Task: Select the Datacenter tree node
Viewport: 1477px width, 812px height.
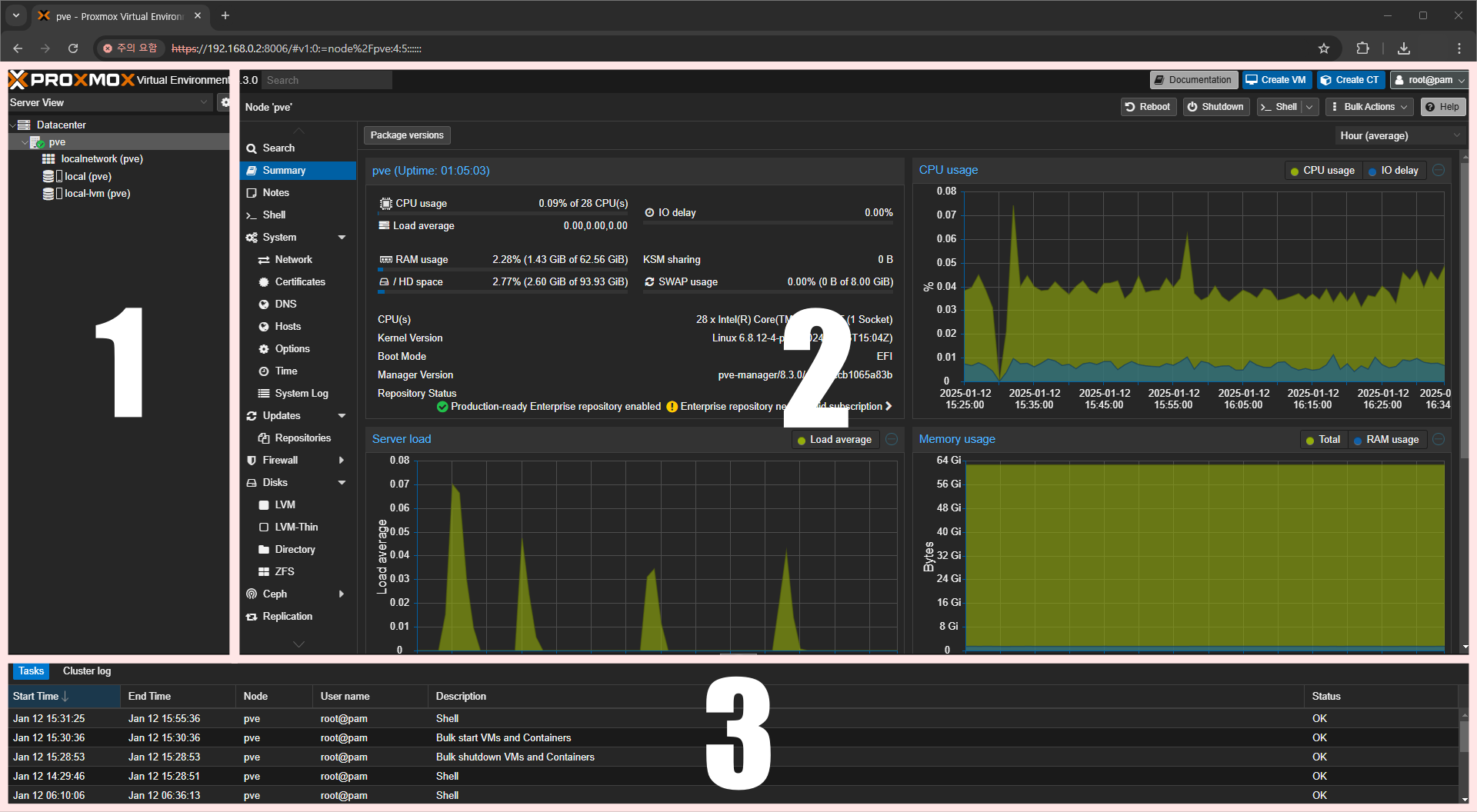Action: pos(61,125)
